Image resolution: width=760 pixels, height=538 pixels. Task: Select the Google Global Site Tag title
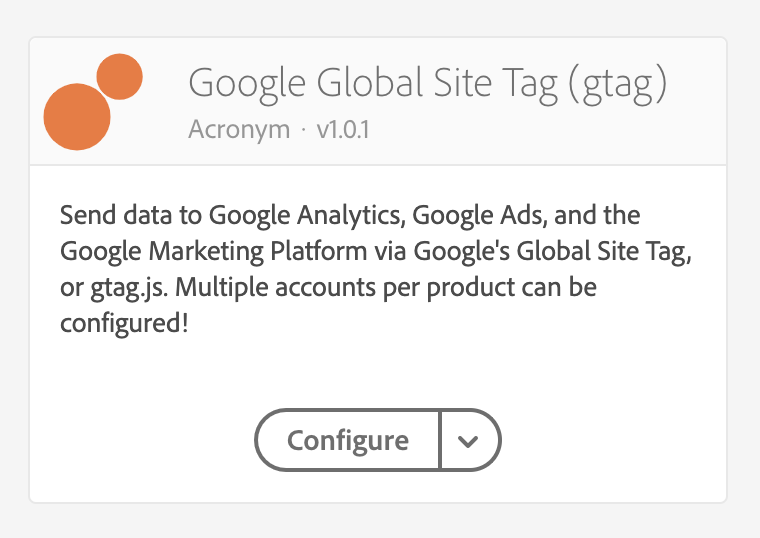(x=428, y=84)
